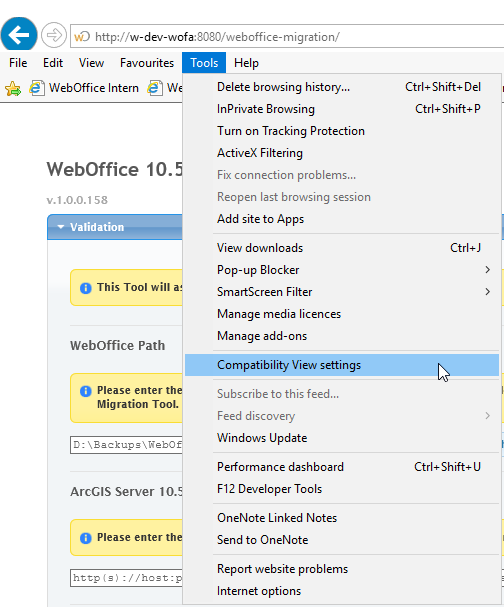This screenshot has width=504, height=607.
Task: Start InPrivate Browsing from the menu
Action: (x=342, y=109)
